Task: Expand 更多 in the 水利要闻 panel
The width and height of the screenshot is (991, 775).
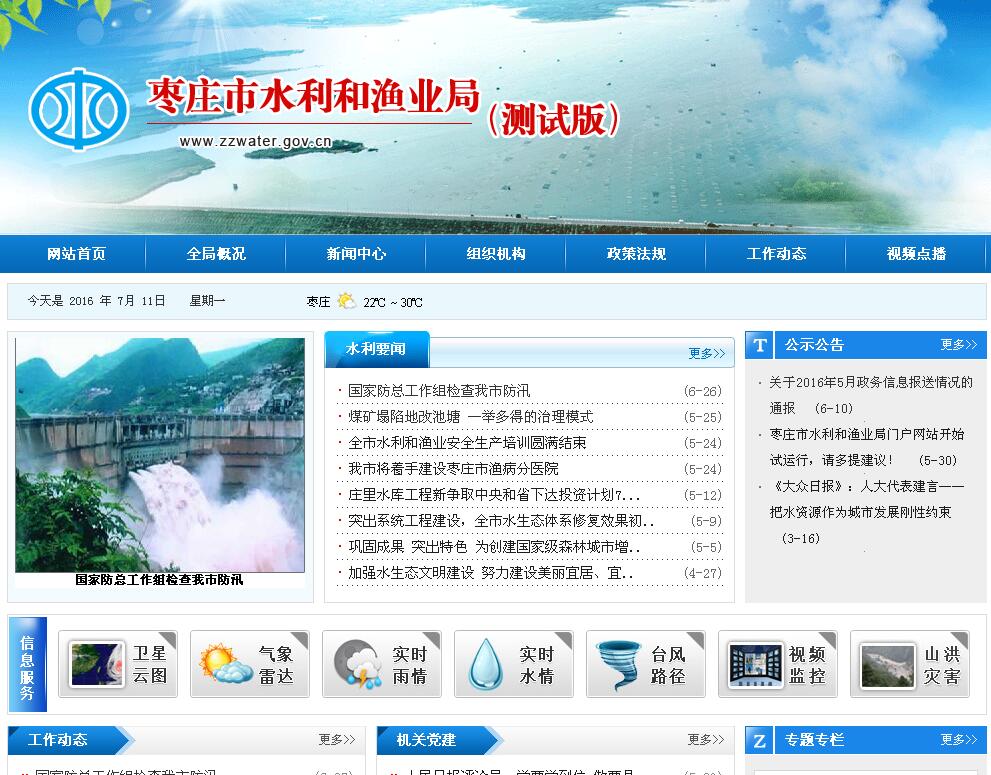Action: pos(707,353)
